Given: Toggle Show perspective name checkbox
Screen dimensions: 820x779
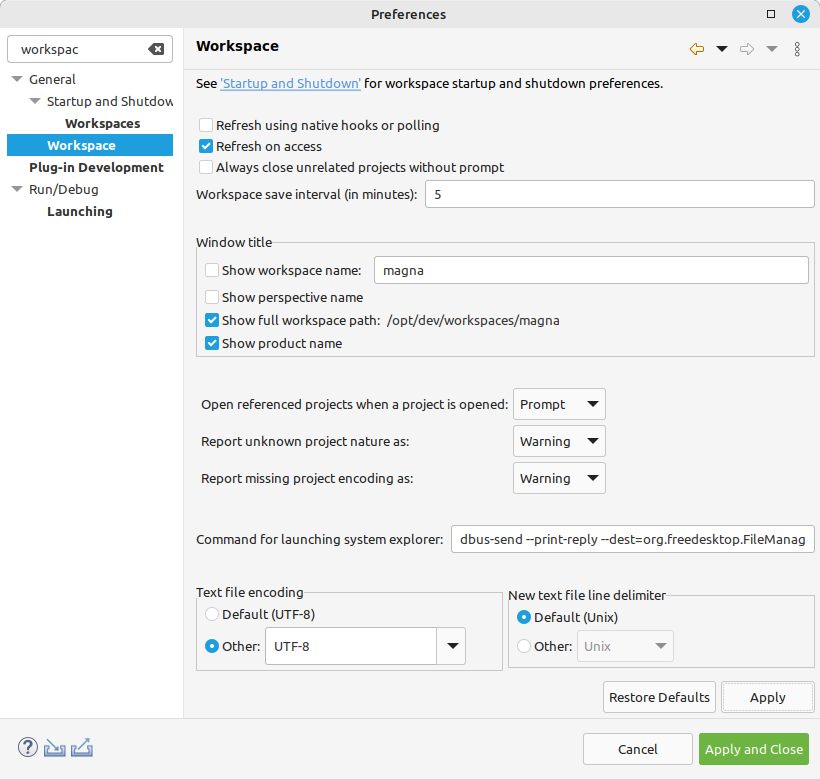Looking at the screenshot, I should click(212, 297).
